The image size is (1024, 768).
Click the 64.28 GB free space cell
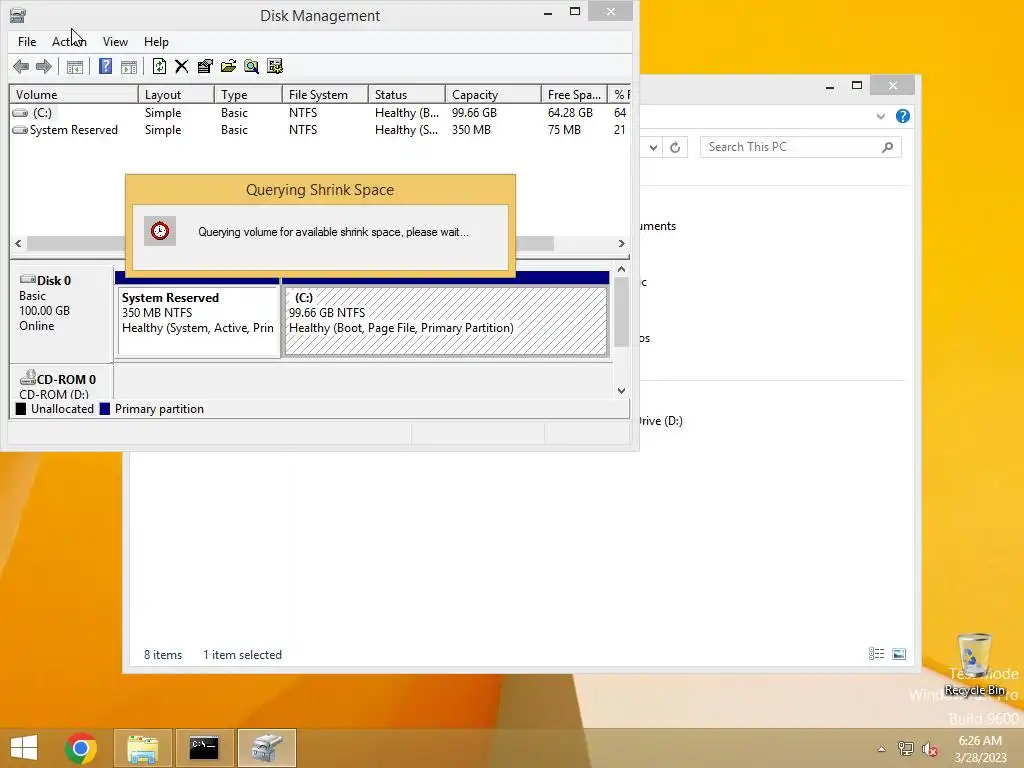click(x=570, y=113)
